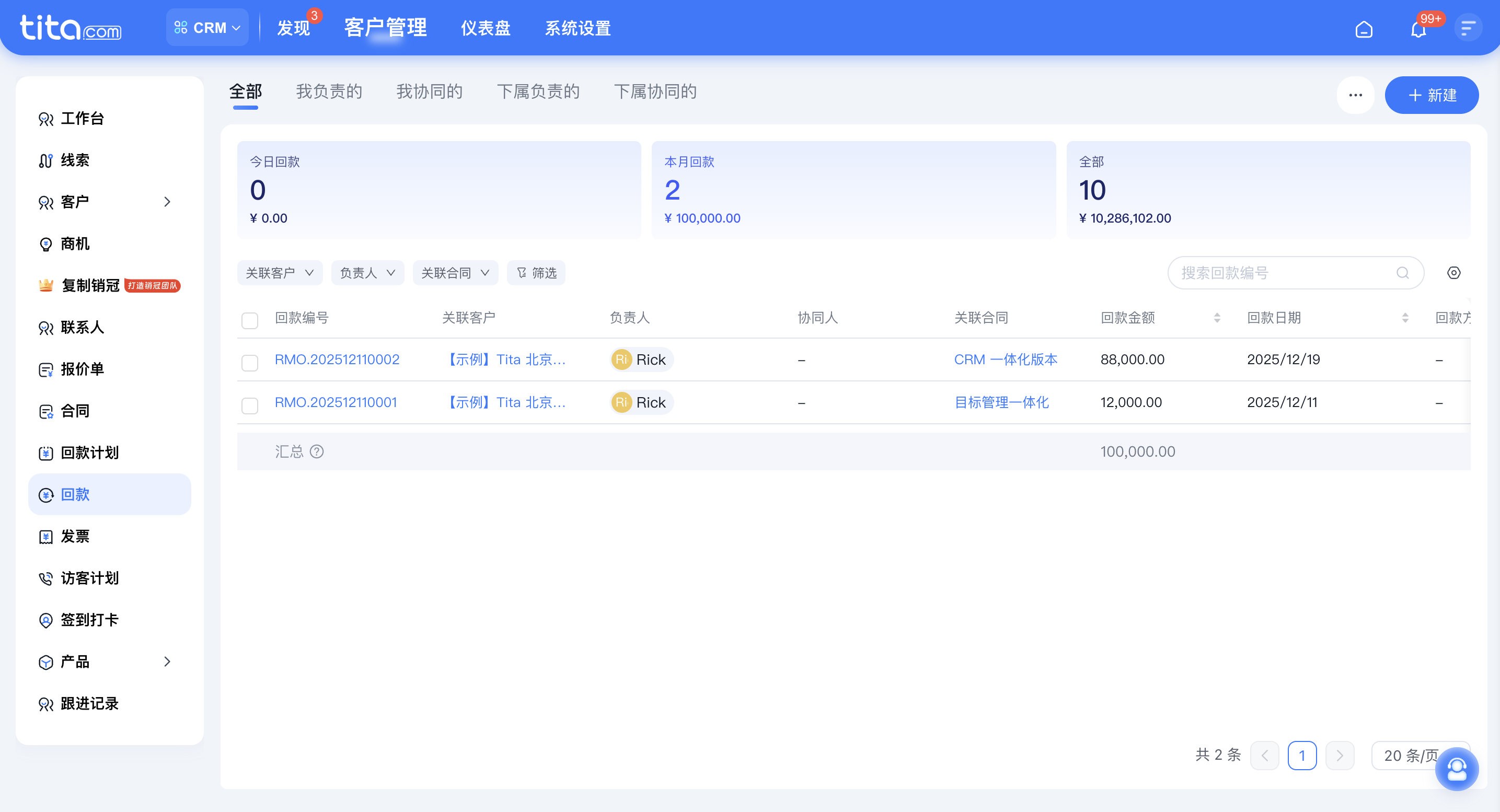Viewport: 1500px width, 812px height.
Task: Check the row RMO.202512110002 checkbox
Action: point(250,363)
